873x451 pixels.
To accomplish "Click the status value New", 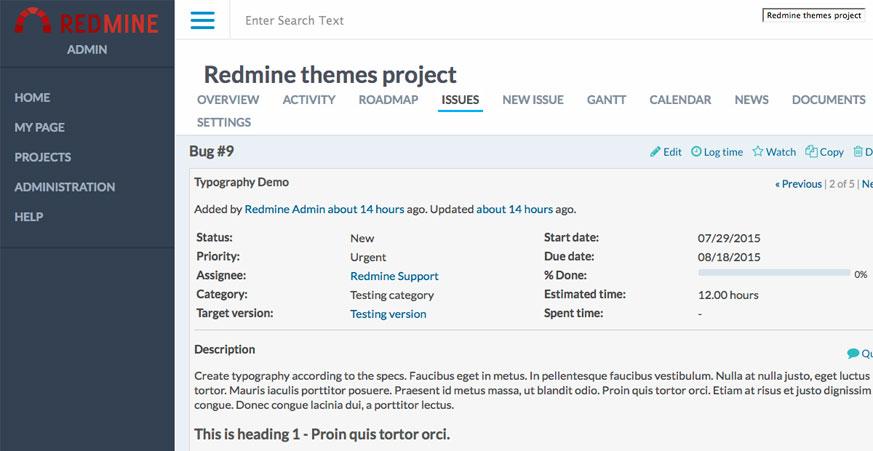I will 362,238.
